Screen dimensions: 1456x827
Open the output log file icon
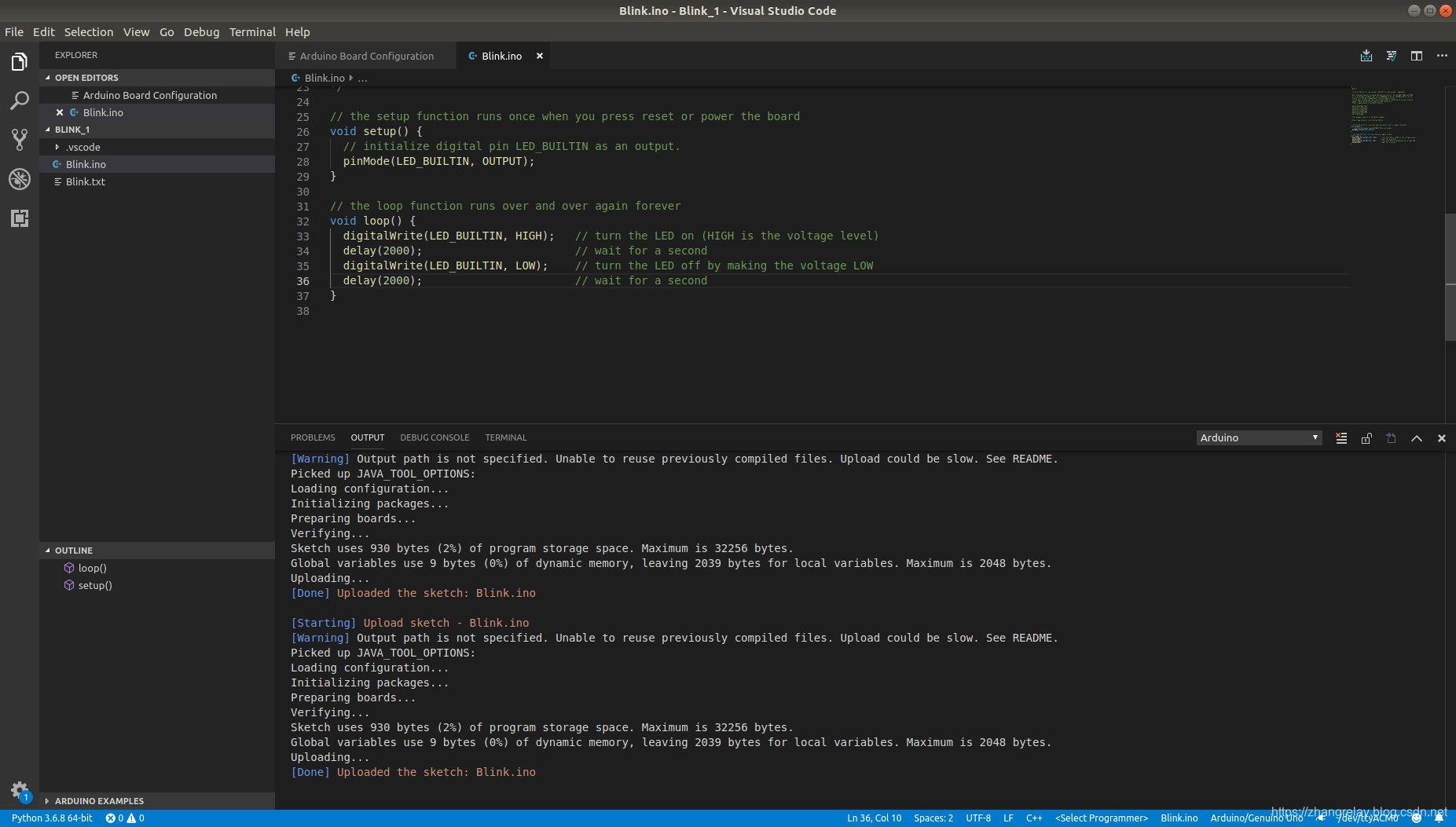(x=1392, y=438)
